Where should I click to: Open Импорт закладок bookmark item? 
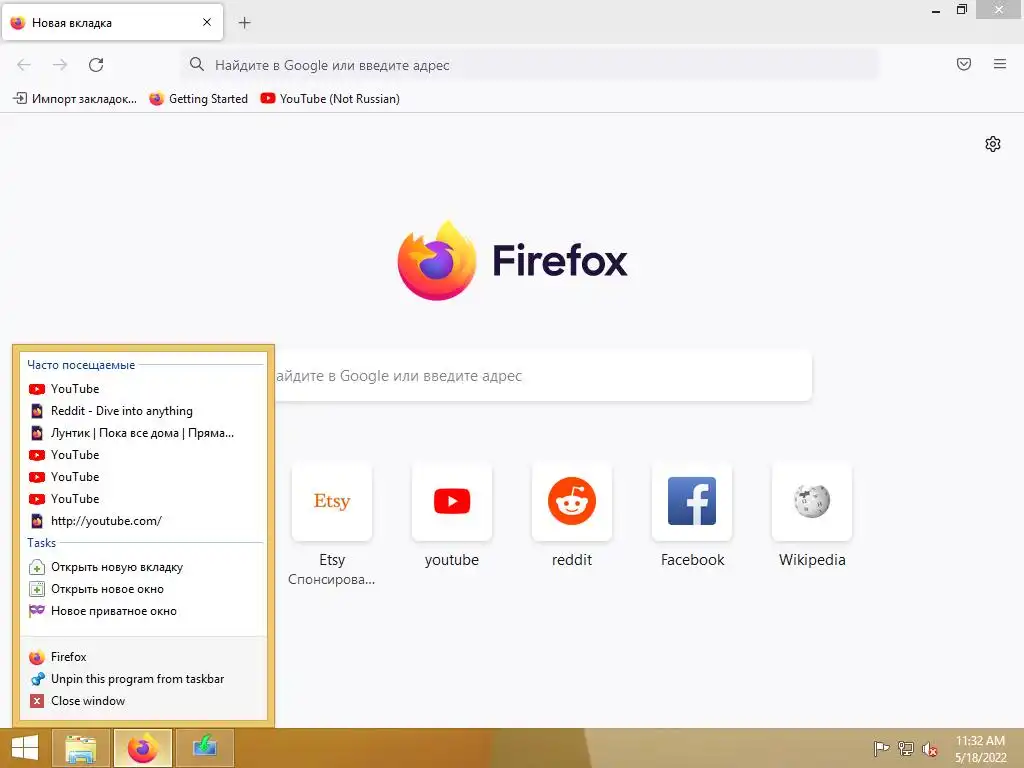pyautogui.click(x=75, y=99)
